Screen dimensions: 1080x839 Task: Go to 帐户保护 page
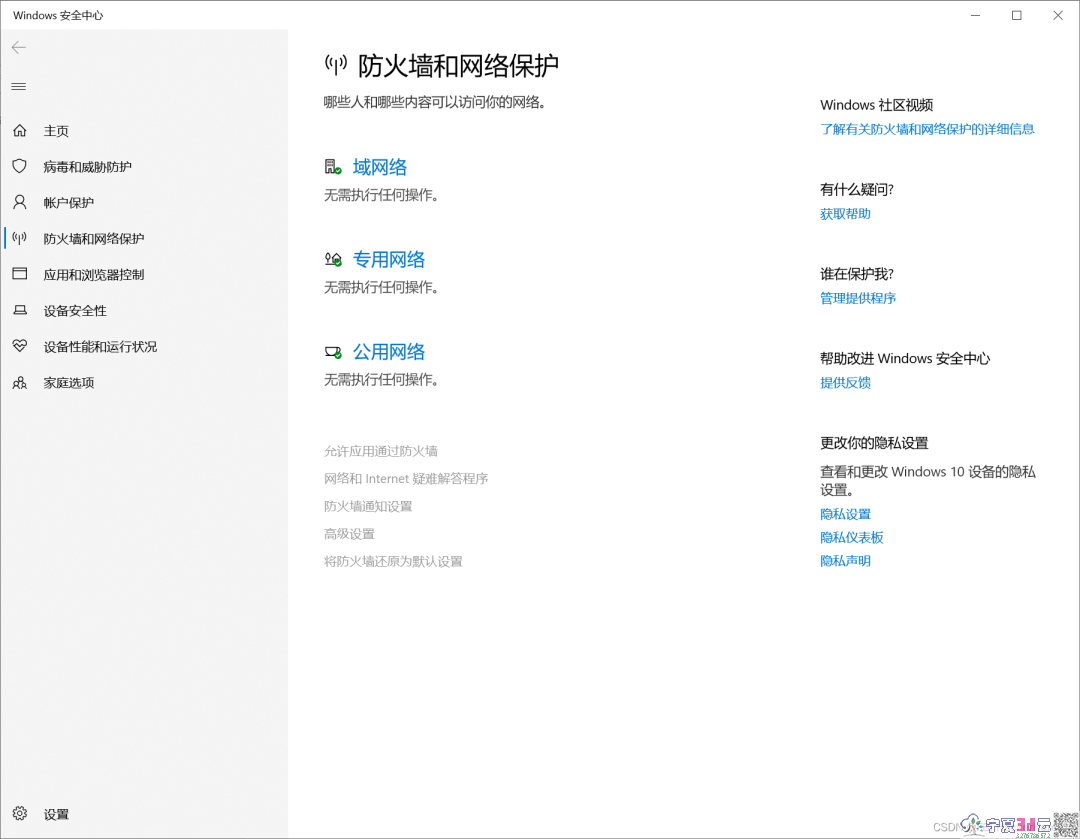69,203
